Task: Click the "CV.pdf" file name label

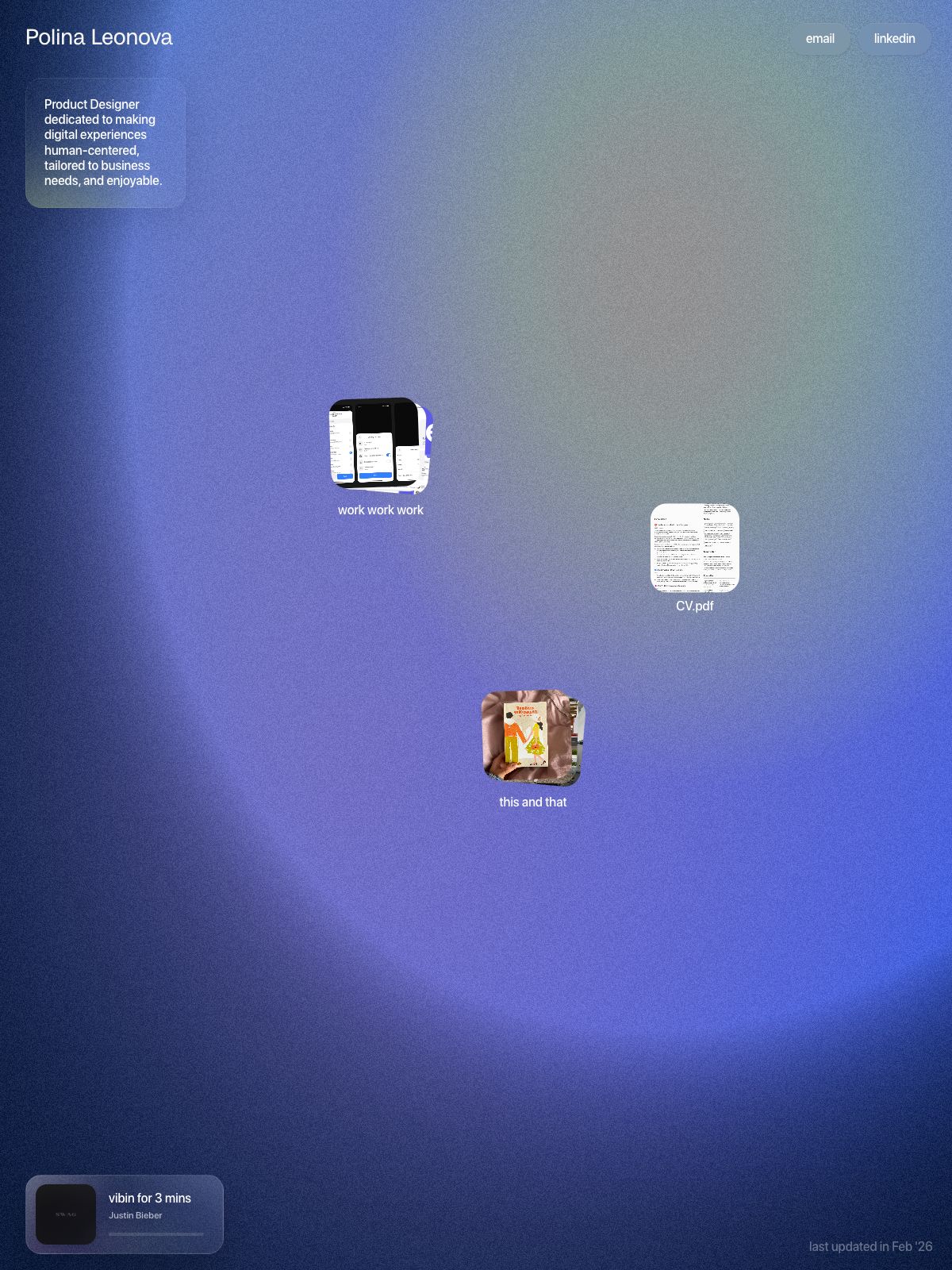Action: pos(694,606)
